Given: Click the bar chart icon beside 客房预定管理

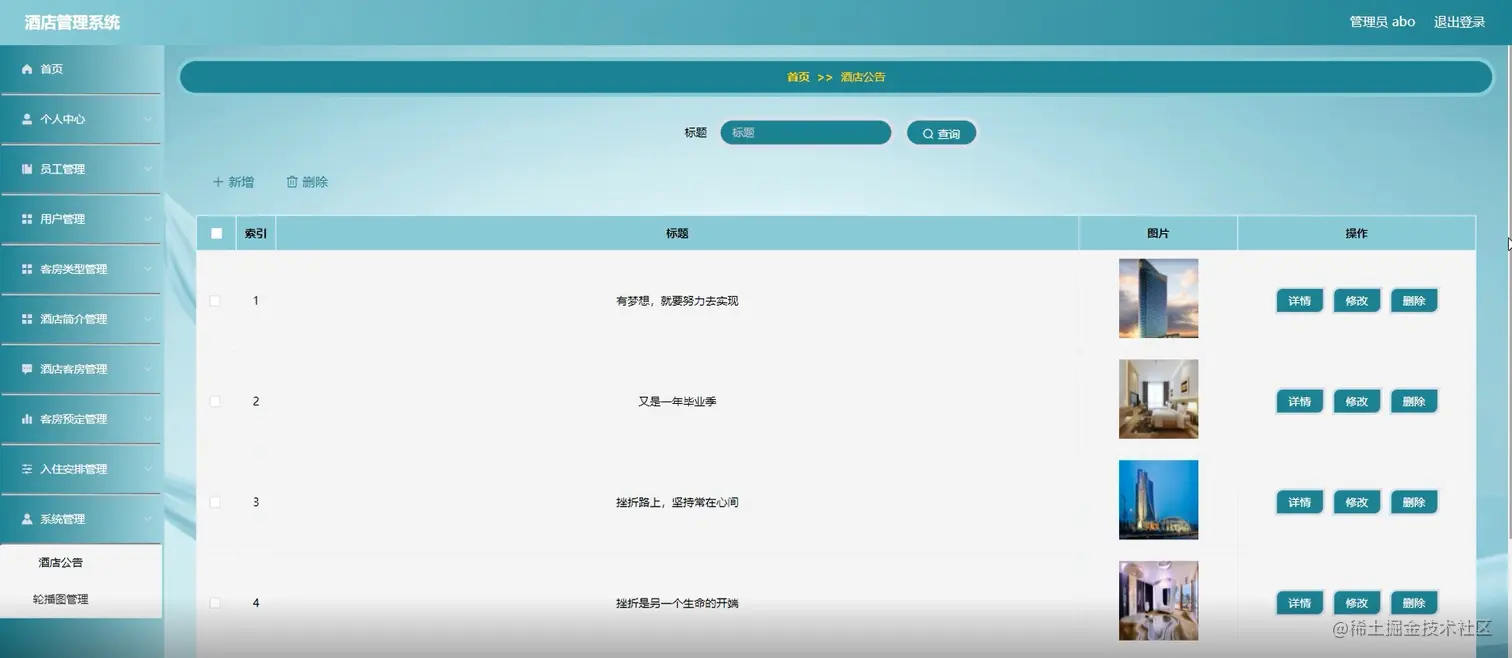Looking at the screenshot, I should pos(27,419).
